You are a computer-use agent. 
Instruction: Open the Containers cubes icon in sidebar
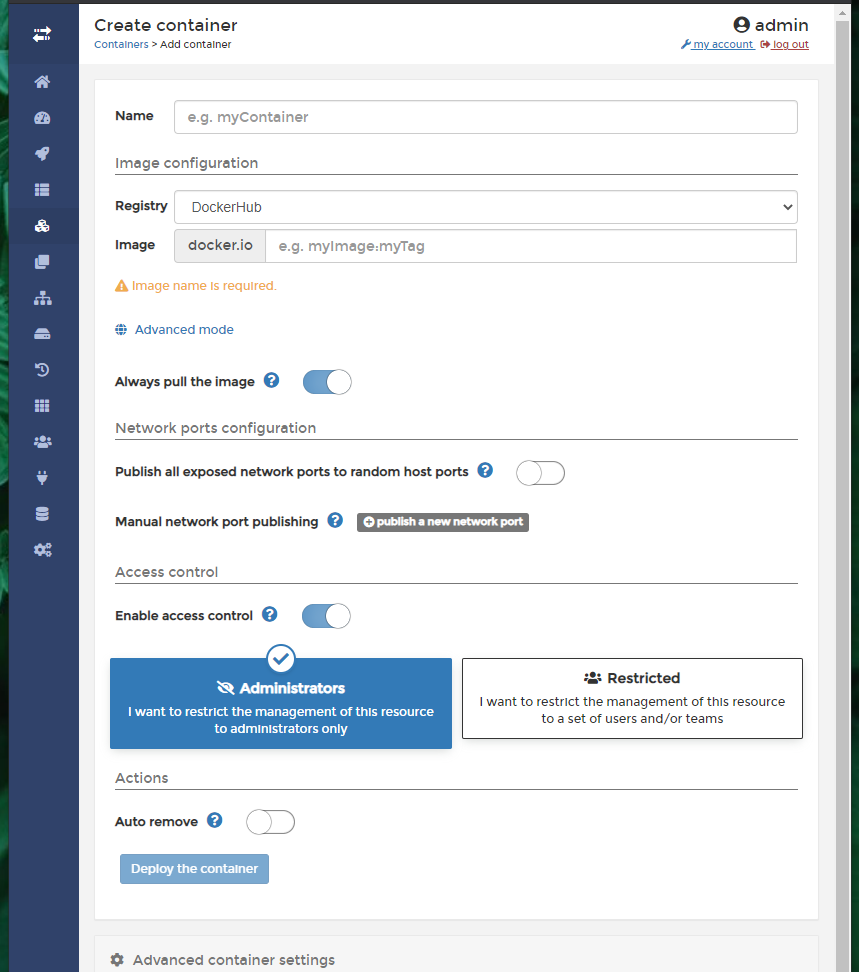[x=42, y=225]
